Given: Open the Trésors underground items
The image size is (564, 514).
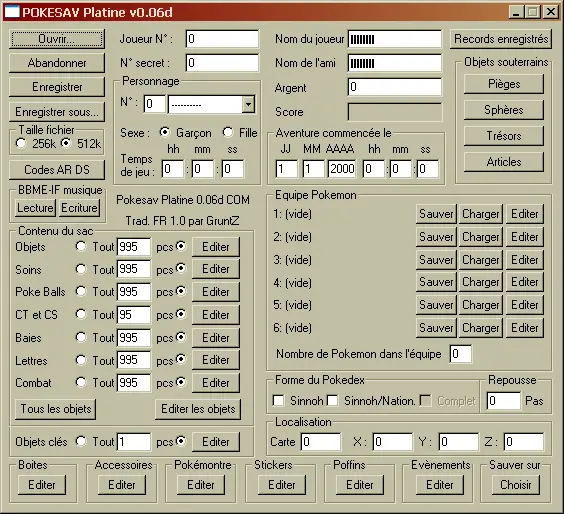Looking at the screenshot, I should [504, 136].
